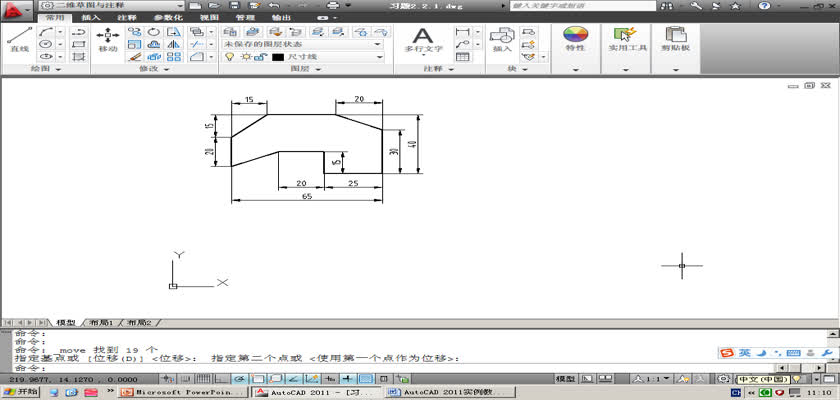The width and height of the screenshot is (840, 400).
Task: Open the current layer dropdown 尺寸线
Action: 303,57
